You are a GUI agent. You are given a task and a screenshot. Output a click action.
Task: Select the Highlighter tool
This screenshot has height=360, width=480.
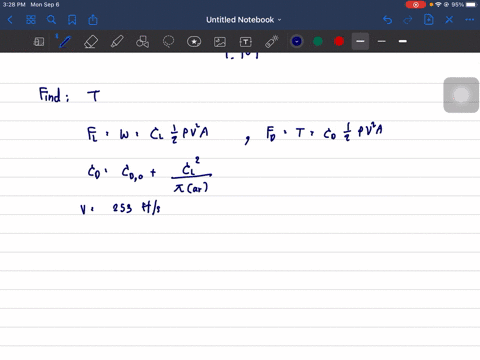pyautogui.click(x=117, y=42)
